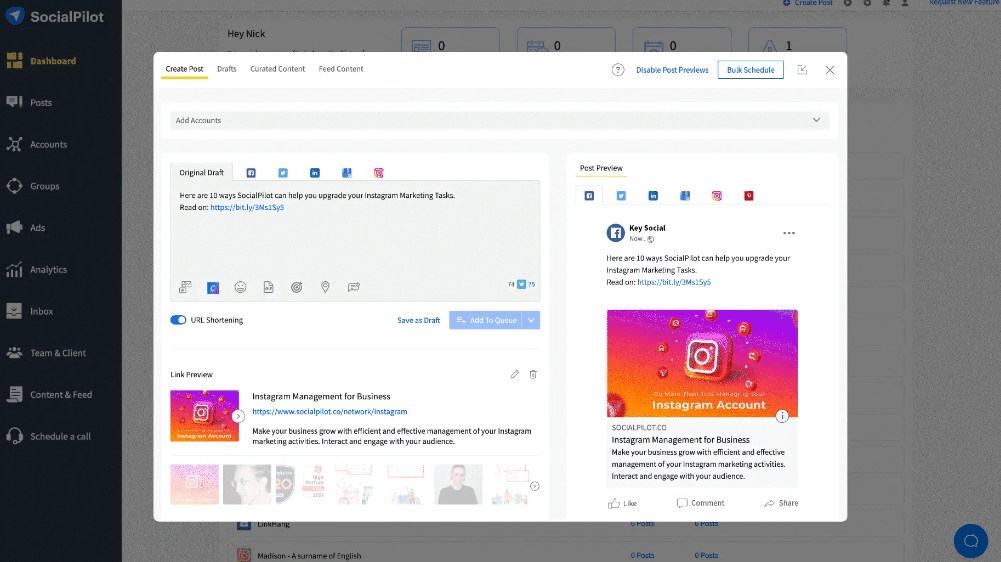Viewport: 1001px width, 562px height.
Task: Click the Twitter character count icon
Action: tap(522, 284)
